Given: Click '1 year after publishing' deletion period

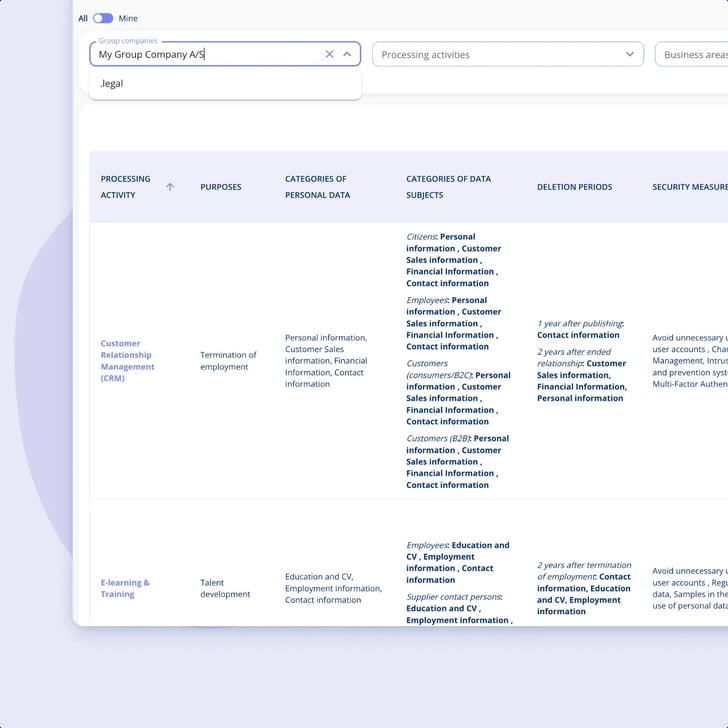Looking at the screenshot, I should pos(580,329).
